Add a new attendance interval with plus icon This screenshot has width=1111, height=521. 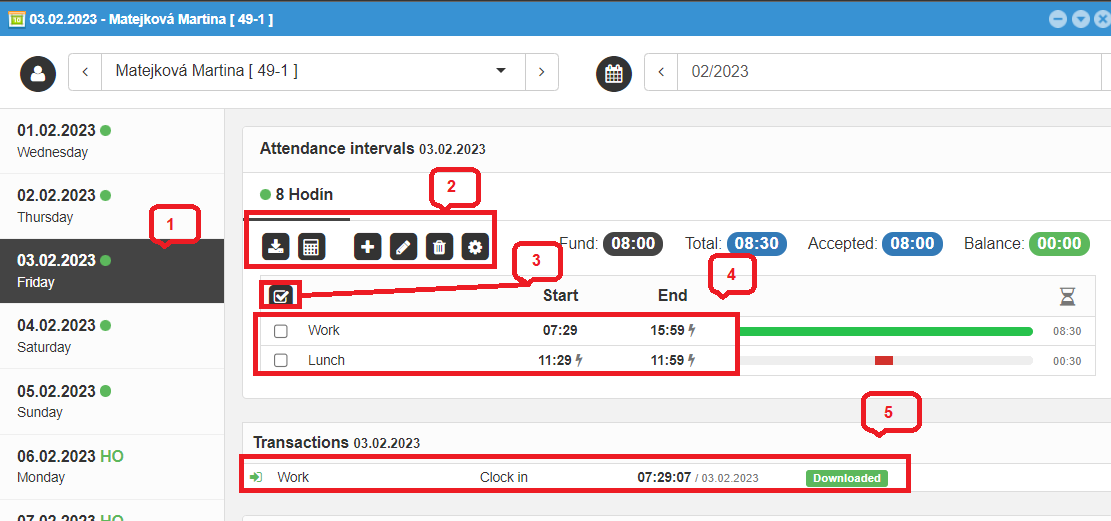(368, 247)
